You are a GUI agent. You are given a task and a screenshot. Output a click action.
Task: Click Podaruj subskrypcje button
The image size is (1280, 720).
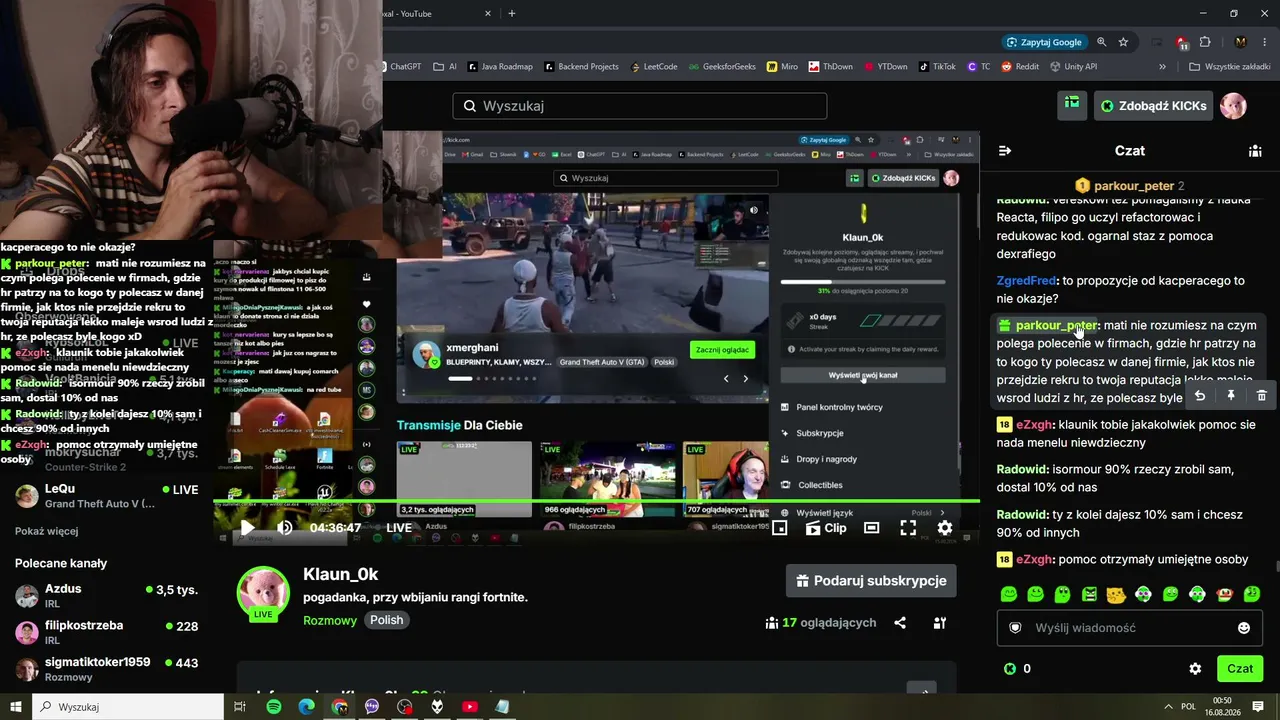[871, 581]
